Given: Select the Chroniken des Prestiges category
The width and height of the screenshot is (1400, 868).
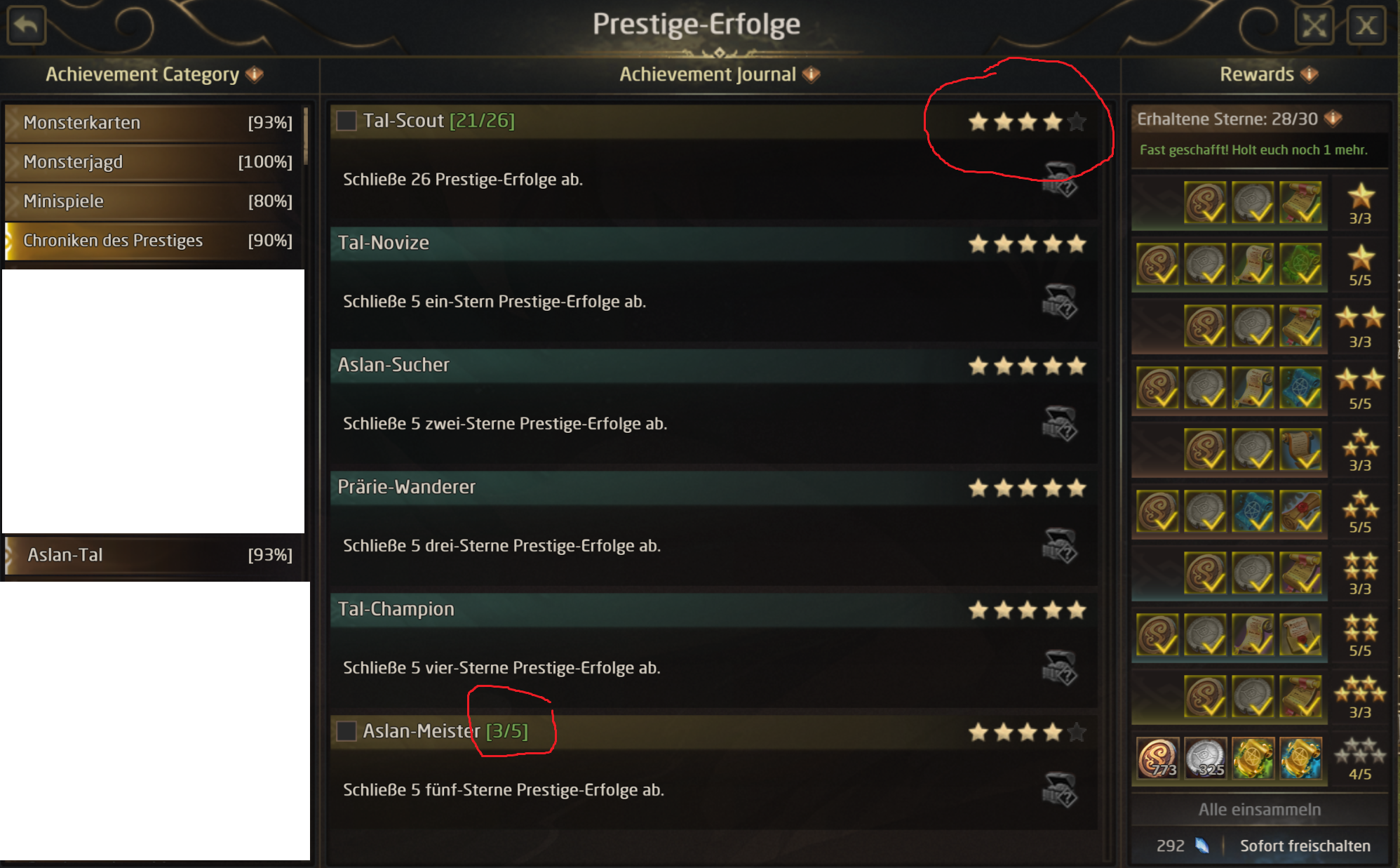Looking at the screenshot, I should click(x=154, y=241).
